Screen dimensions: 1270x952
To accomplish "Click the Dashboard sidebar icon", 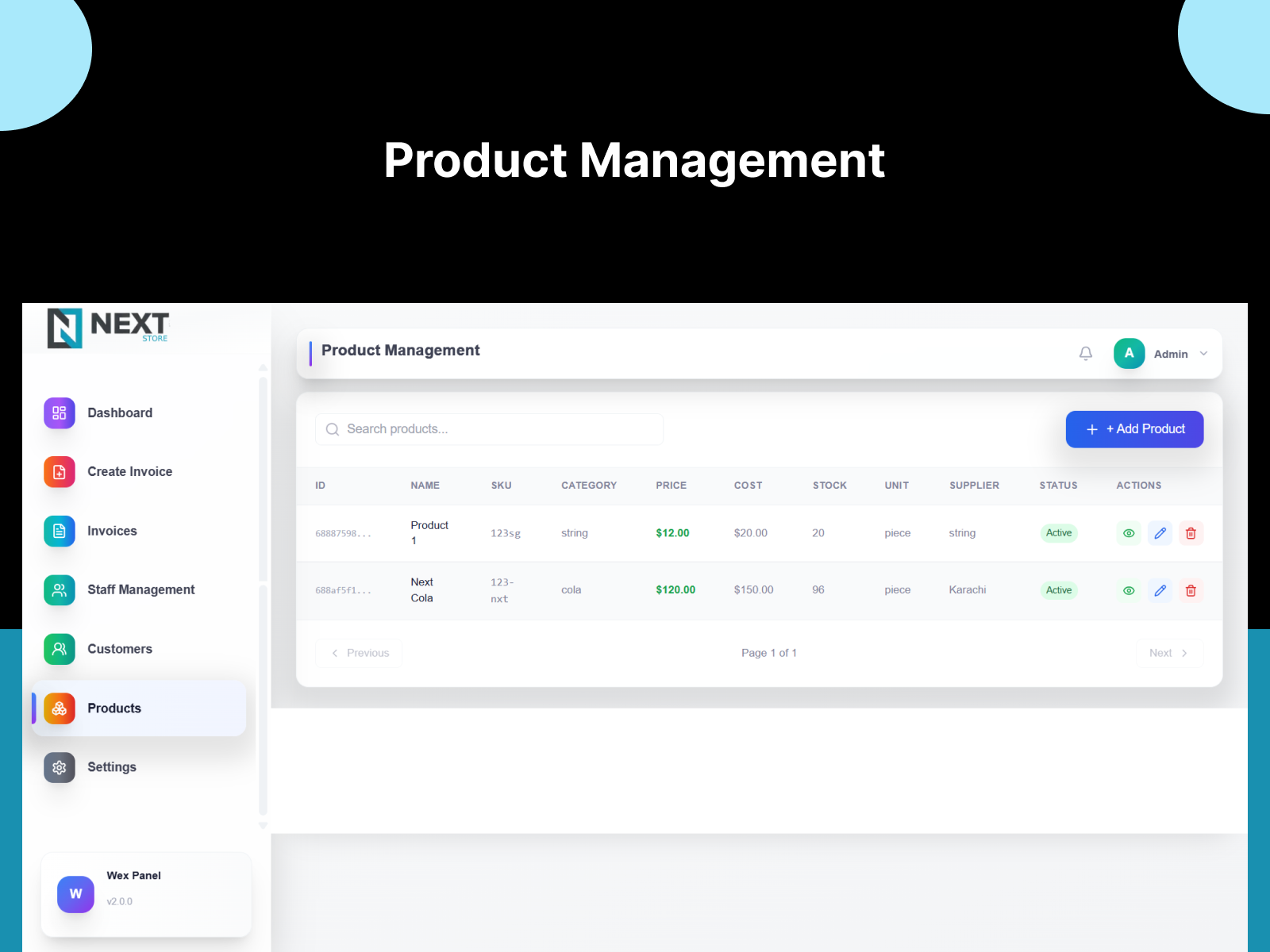I will point(60,413).
